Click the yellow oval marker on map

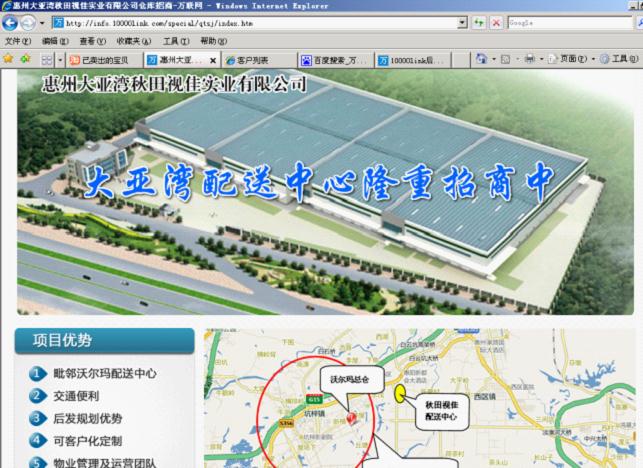coord(400,393)
